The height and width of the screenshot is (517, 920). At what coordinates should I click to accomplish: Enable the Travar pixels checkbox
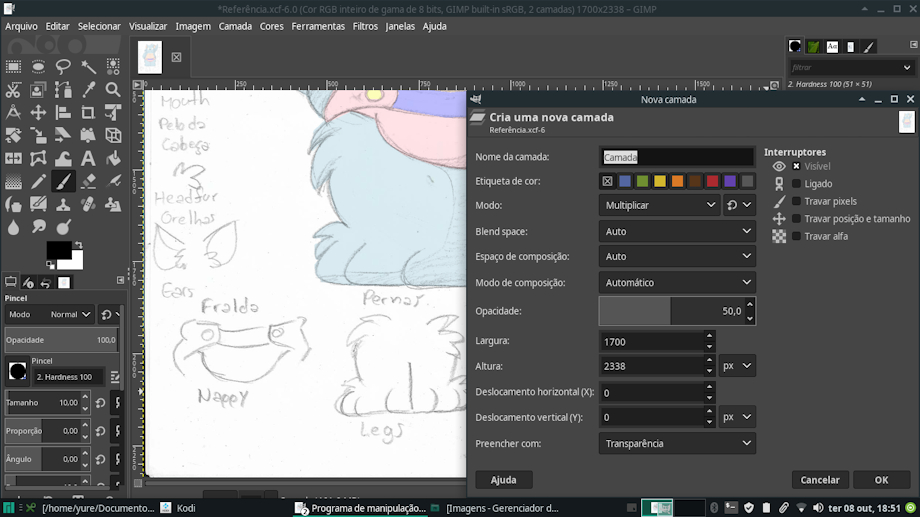coord(796,201)
